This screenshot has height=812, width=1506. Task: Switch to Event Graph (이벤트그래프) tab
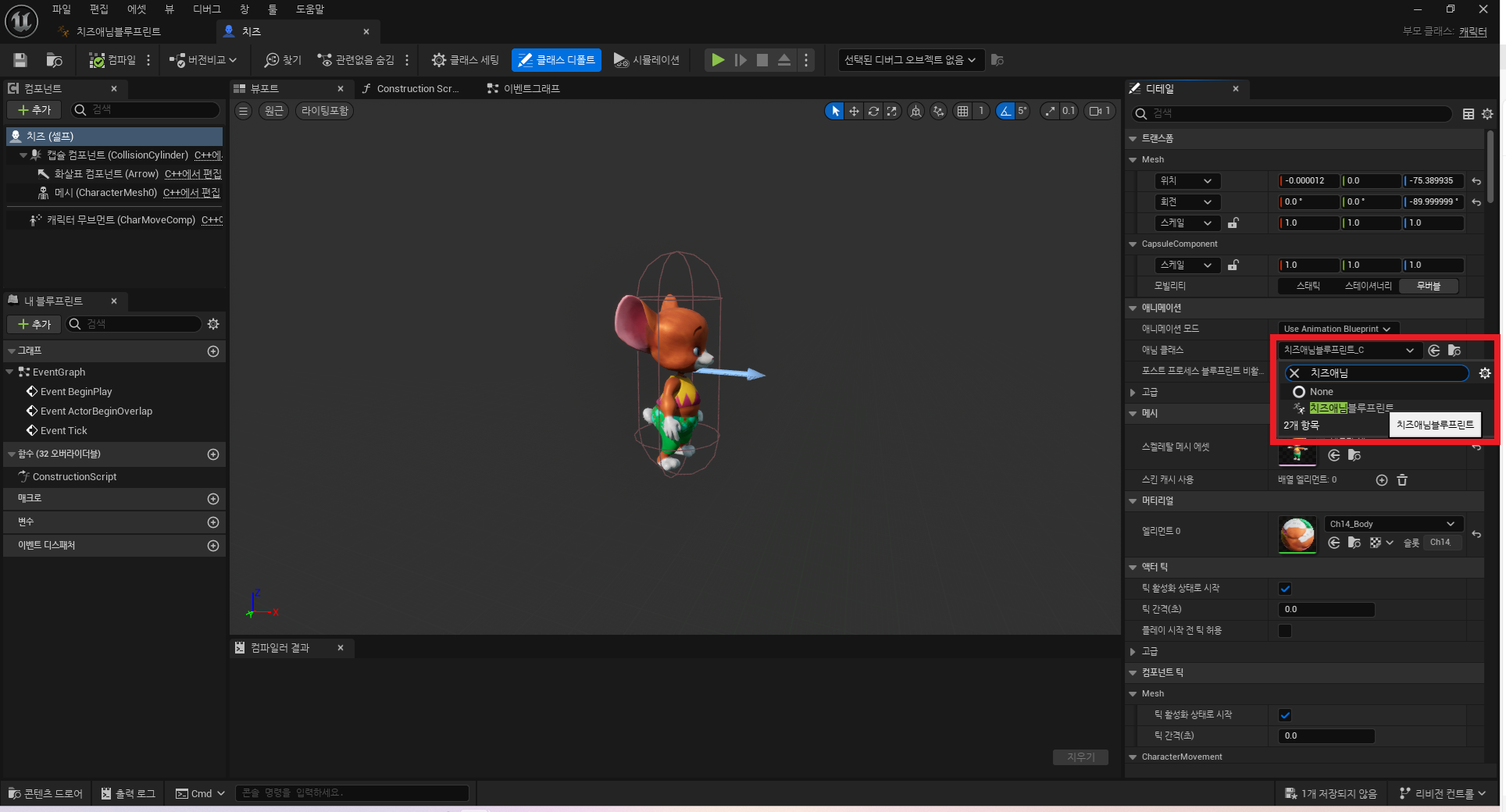[523, 89]
